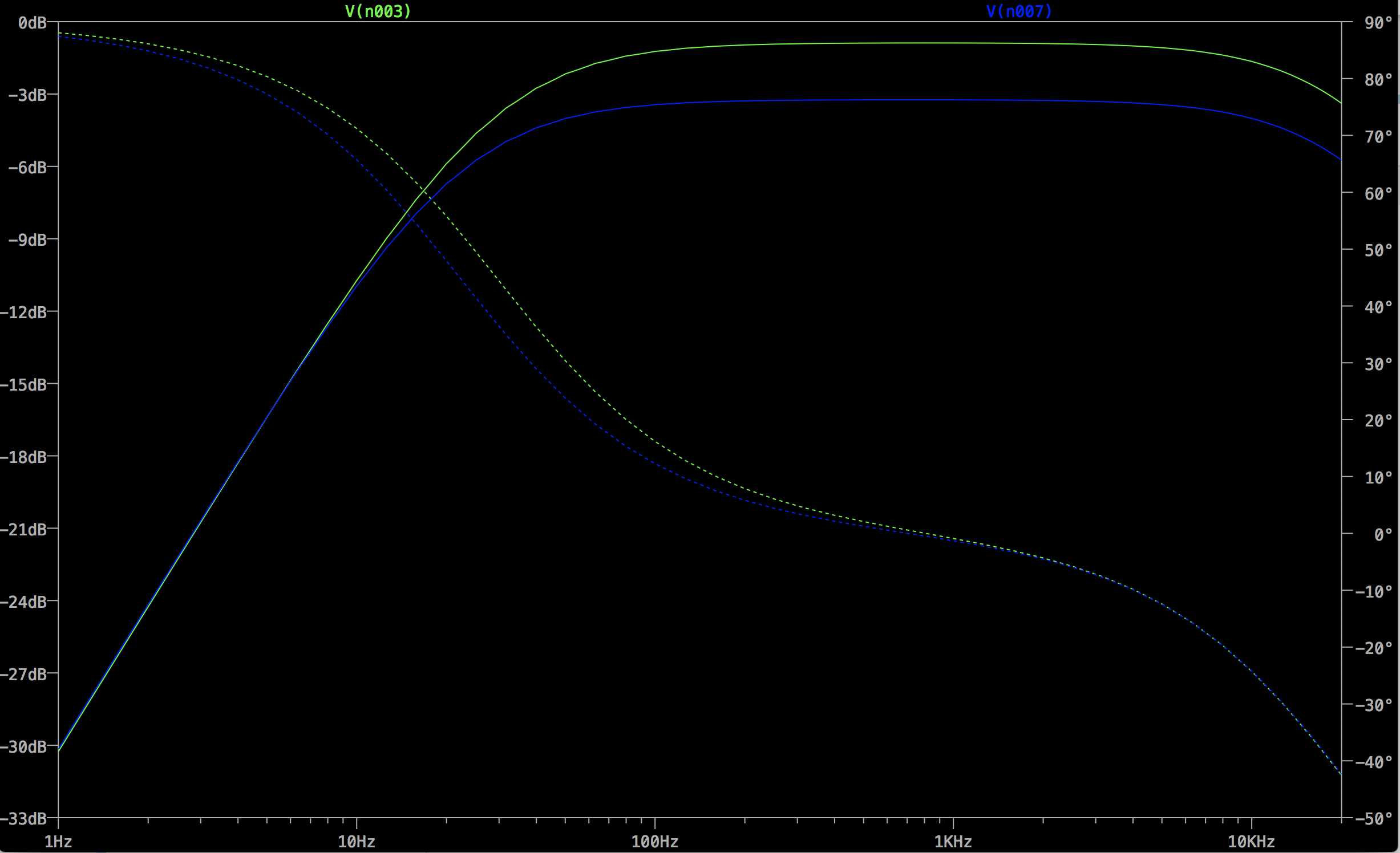Click the -50° phase axis label
1400x853 pixels.
pos(1374,819)
